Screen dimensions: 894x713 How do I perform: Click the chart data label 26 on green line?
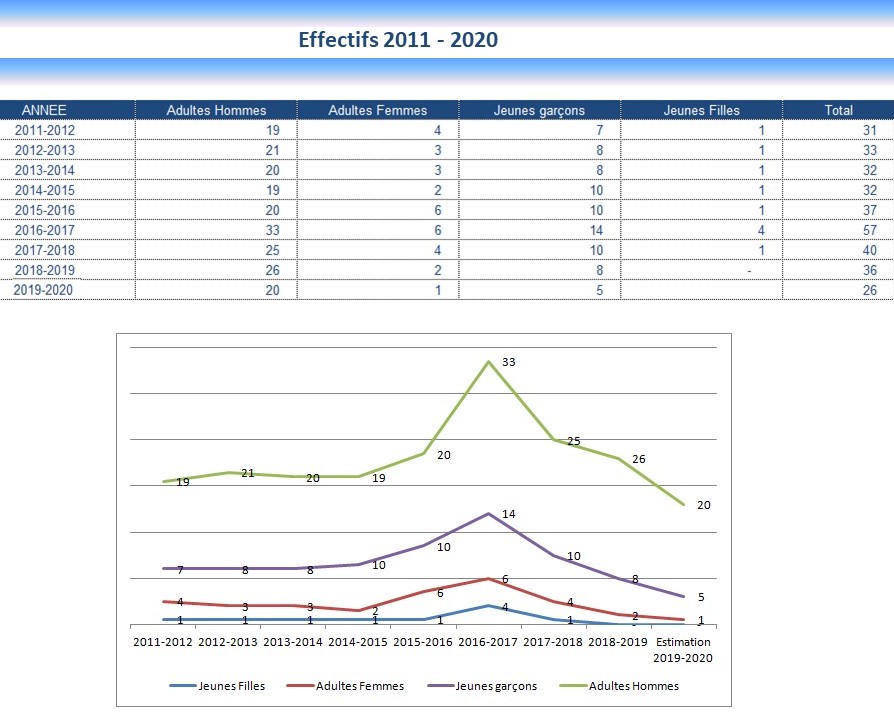click(x=639, y=459)
